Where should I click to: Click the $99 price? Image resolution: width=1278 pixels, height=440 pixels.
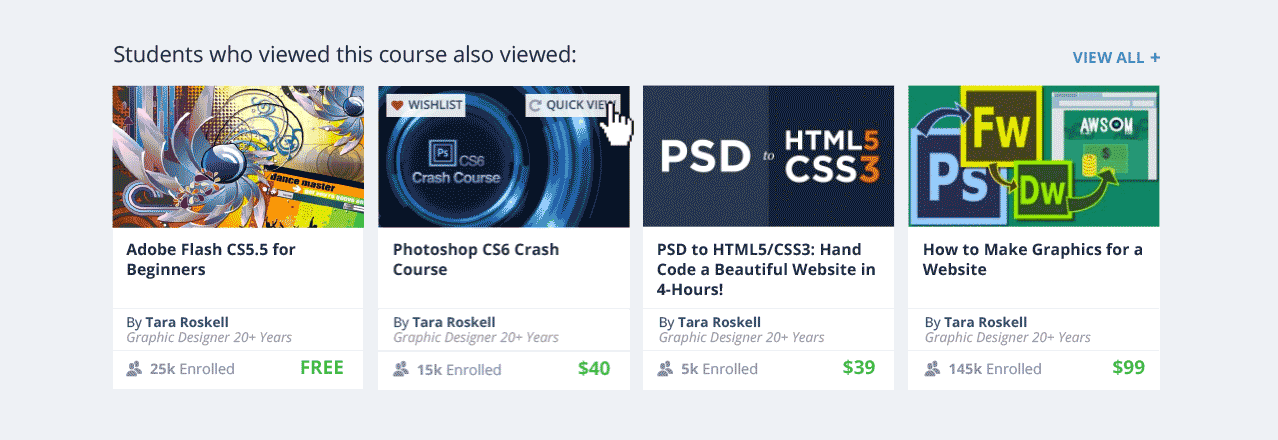(1129, 367)
